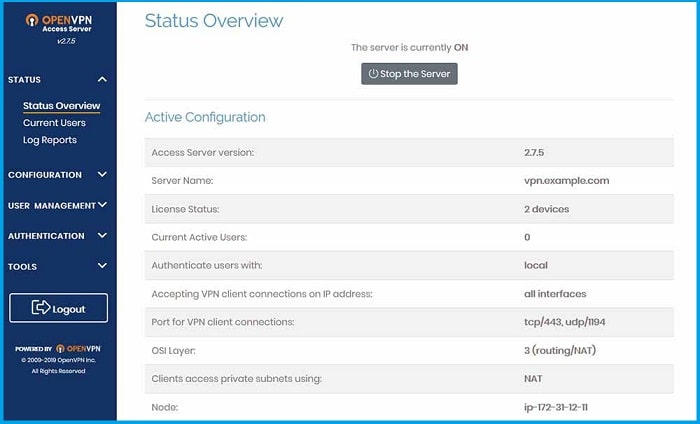Viewport: 700px width, 424px height.
Task: Open the AUTHENTICATION menu heading
Action: click(x=46, y=236)
